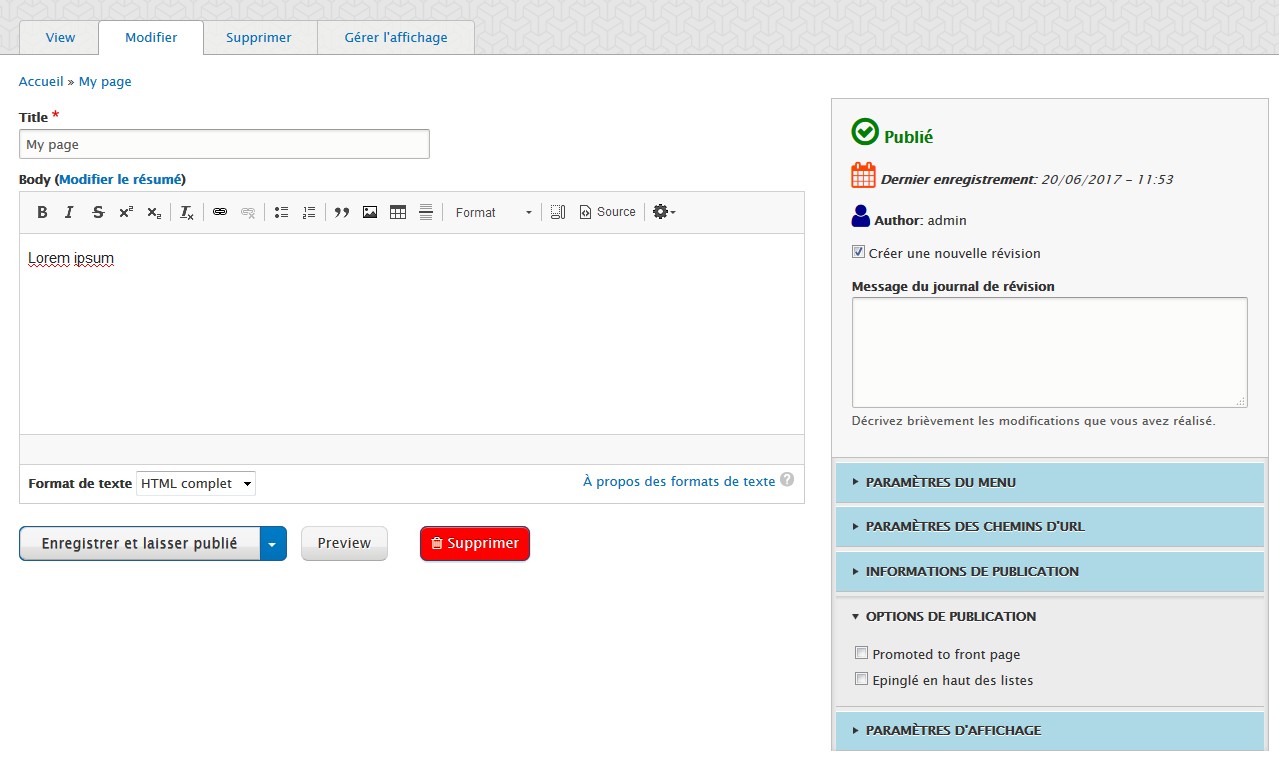The width and height of the screenshot is (1279, 762).
Task: Apply strikethrough formatting
Action: (x=98, y=212)
